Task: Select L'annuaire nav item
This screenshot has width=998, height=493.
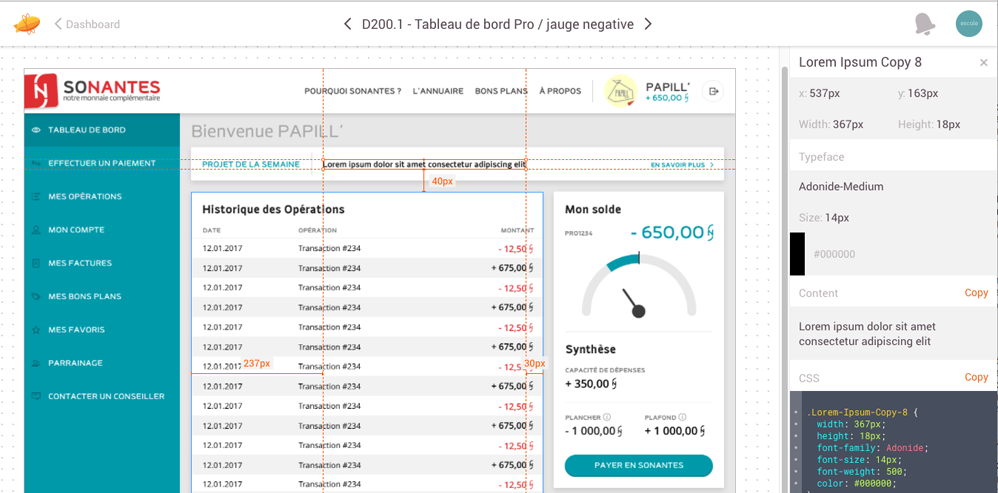Action: (438, 91)
